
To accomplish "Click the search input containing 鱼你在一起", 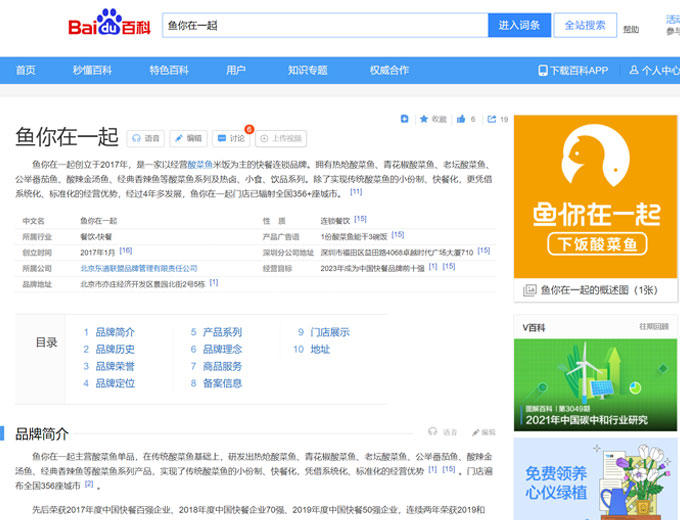I will [x=325, y=25].
